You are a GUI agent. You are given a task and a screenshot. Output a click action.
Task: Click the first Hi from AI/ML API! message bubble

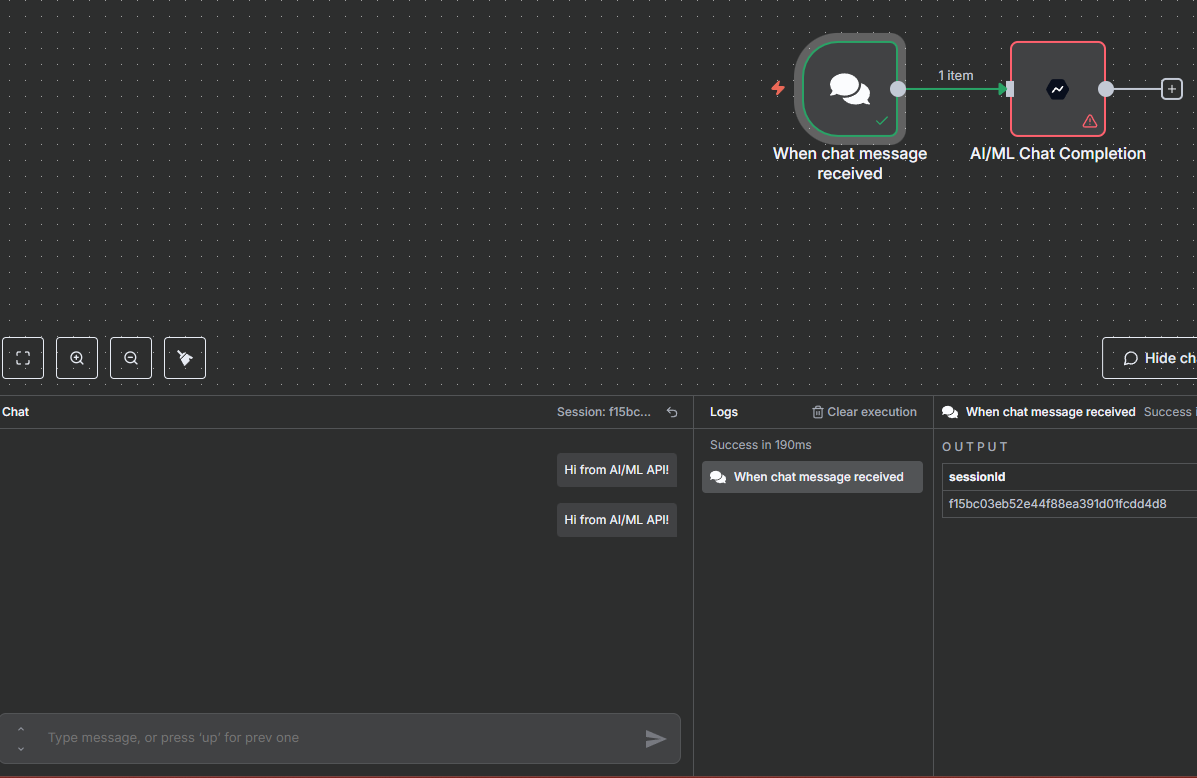(616, 470)
